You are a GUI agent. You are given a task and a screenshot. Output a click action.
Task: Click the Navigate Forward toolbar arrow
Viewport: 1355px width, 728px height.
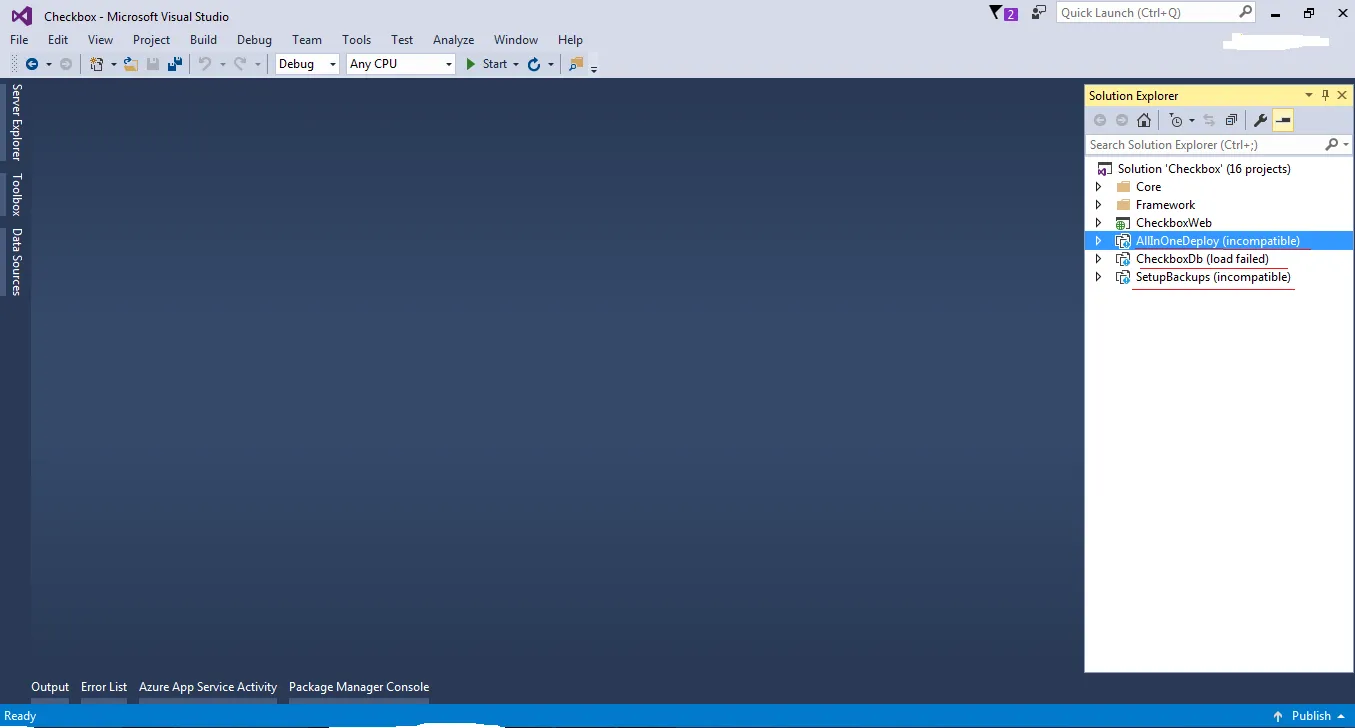click(66, 64)
